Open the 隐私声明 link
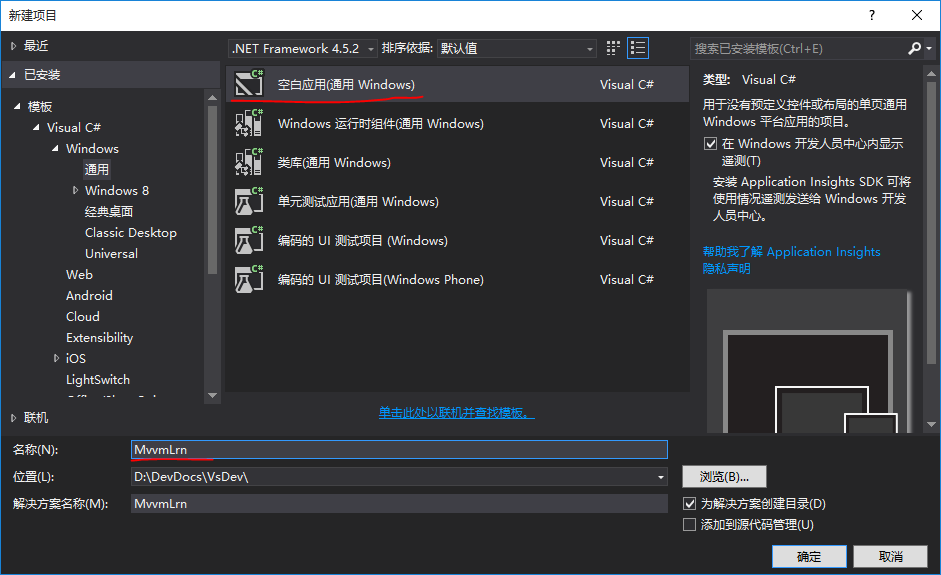This screenshot has height=575, width=941. pos(727,268)
